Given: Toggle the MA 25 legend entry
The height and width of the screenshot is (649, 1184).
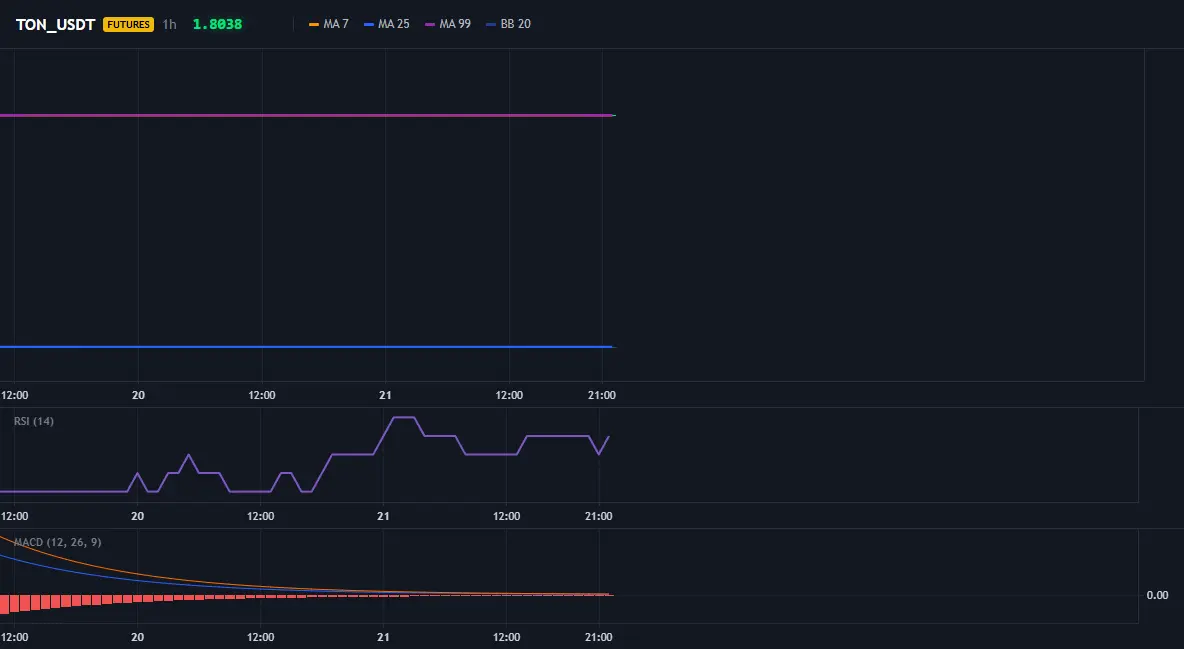Looking at the screenshot, I should pos(387,24).
